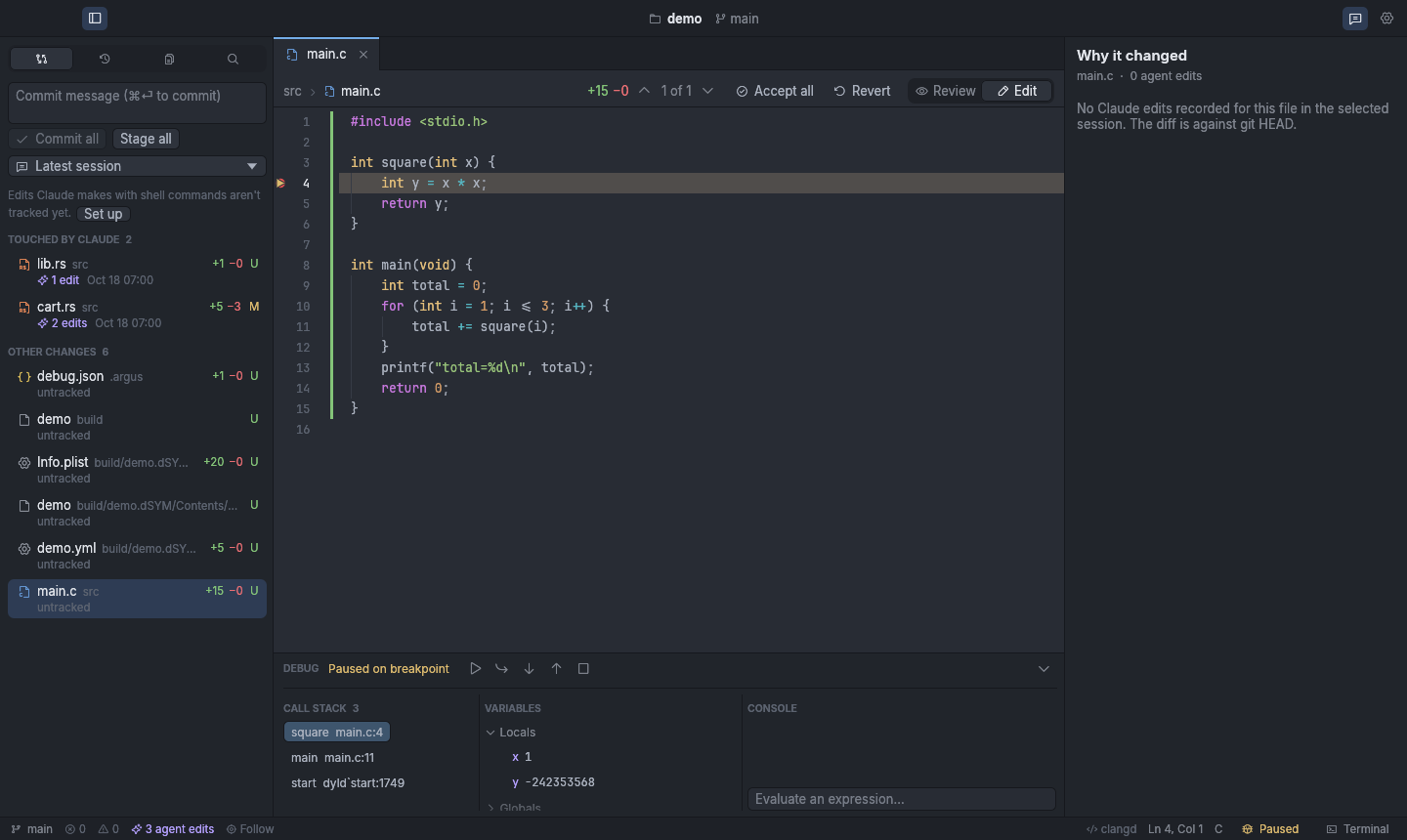Close the main.c editor tab
The width and height of the screenshot is (1407, 840).
pyautogui.click(x=363, y=55)
